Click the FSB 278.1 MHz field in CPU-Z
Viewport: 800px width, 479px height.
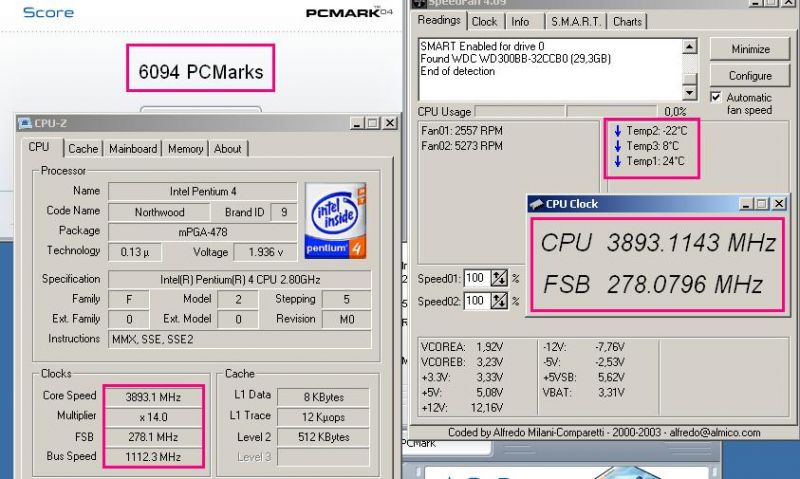tap(154, 437)
